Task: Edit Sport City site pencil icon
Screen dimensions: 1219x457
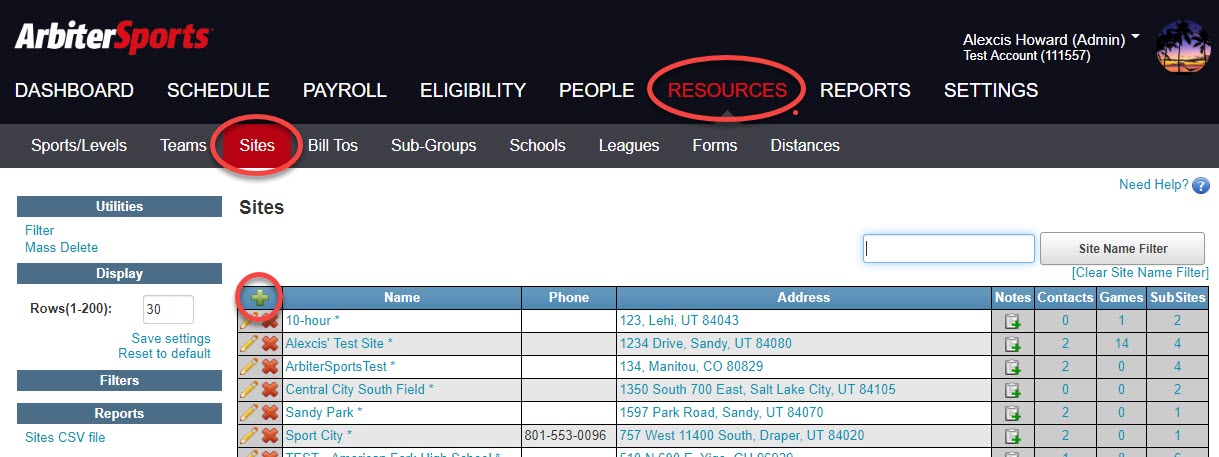Action: pos(249,436)
